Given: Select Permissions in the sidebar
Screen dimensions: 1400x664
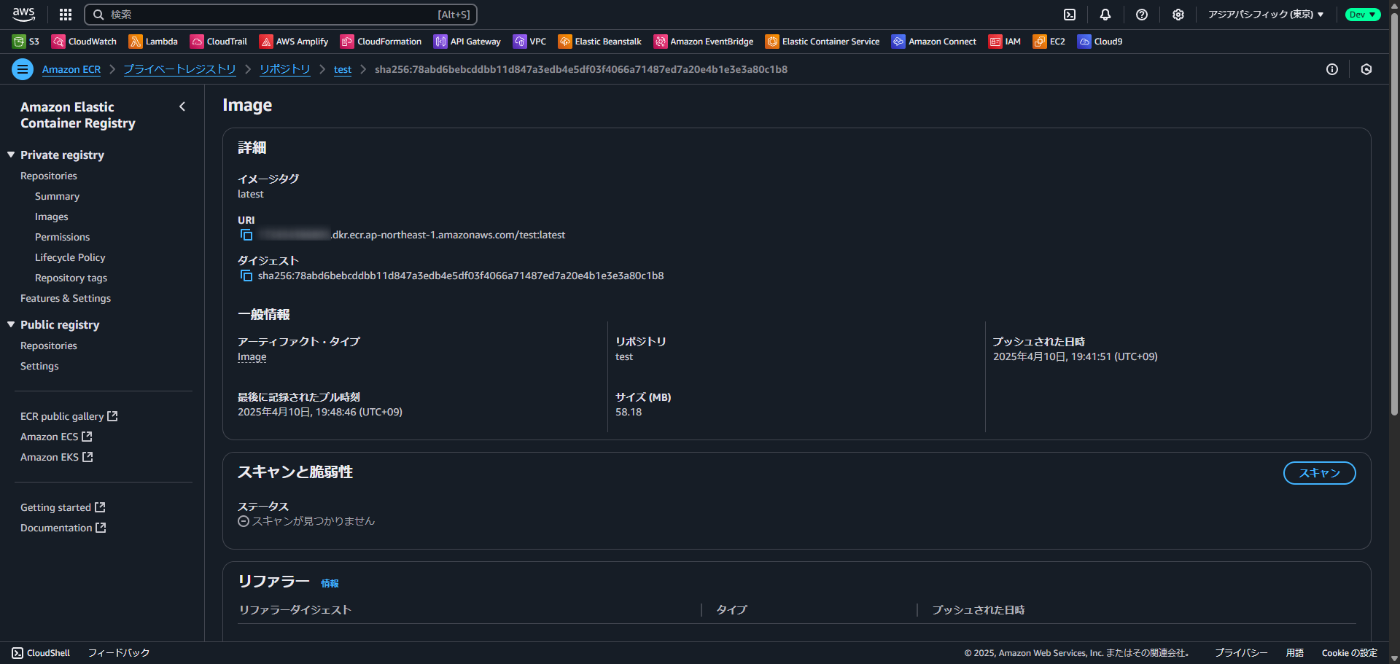Looking at the screenshot, I should [x=62, y=237].
